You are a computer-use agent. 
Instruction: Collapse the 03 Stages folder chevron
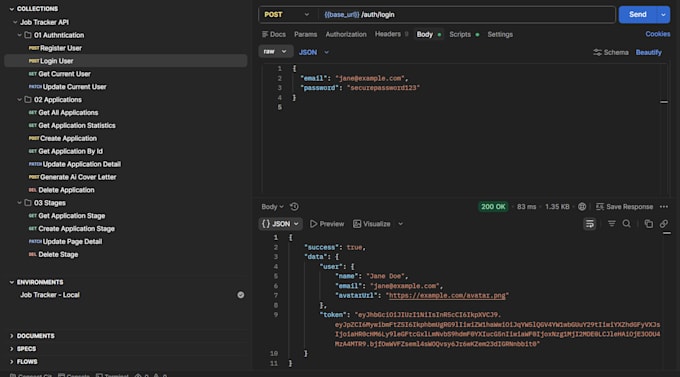(x=20, y=203)
